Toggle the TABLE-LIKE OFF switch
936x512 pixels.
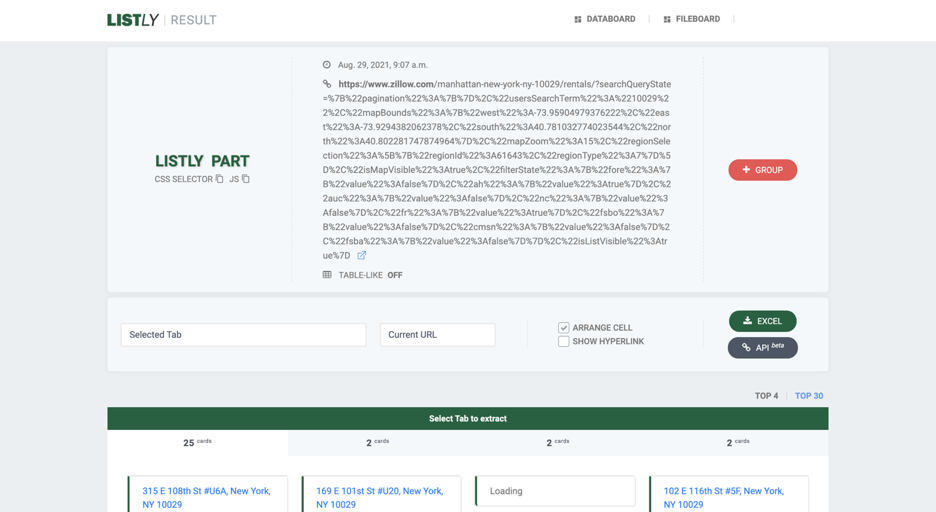pyautogui.click(x=395, y=275)
